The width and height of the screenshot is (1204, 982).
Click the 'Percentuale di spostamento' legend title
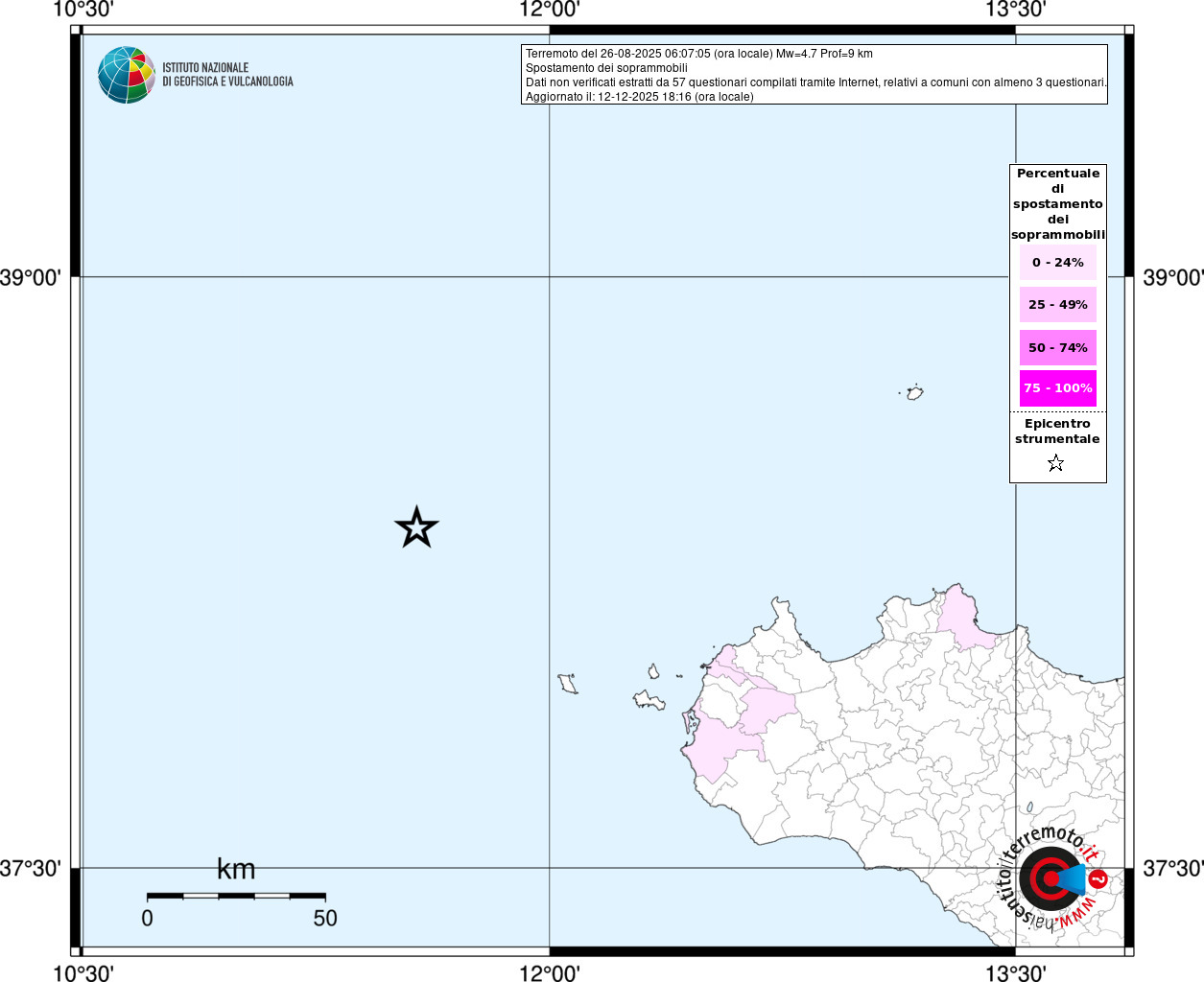1057,203
